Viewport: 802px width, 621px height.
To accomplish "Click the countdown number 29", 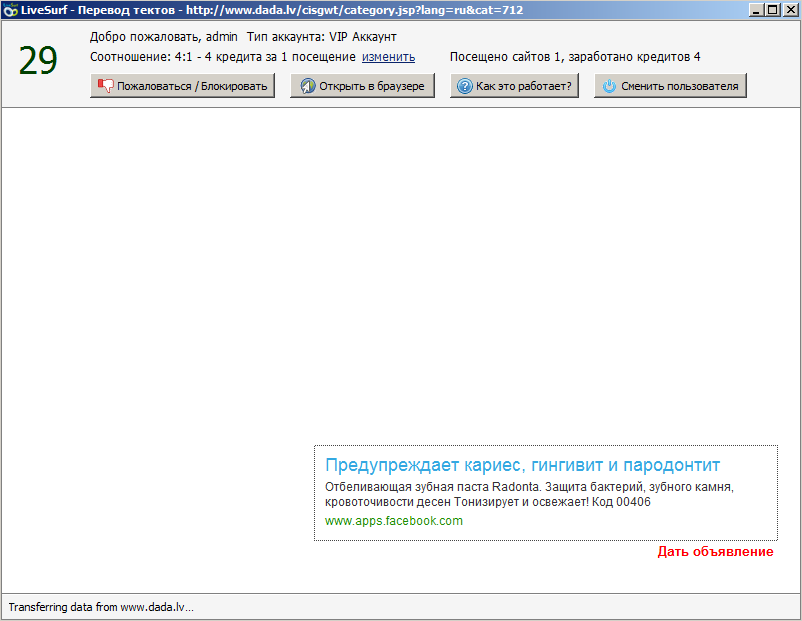I will pos(38,61).
